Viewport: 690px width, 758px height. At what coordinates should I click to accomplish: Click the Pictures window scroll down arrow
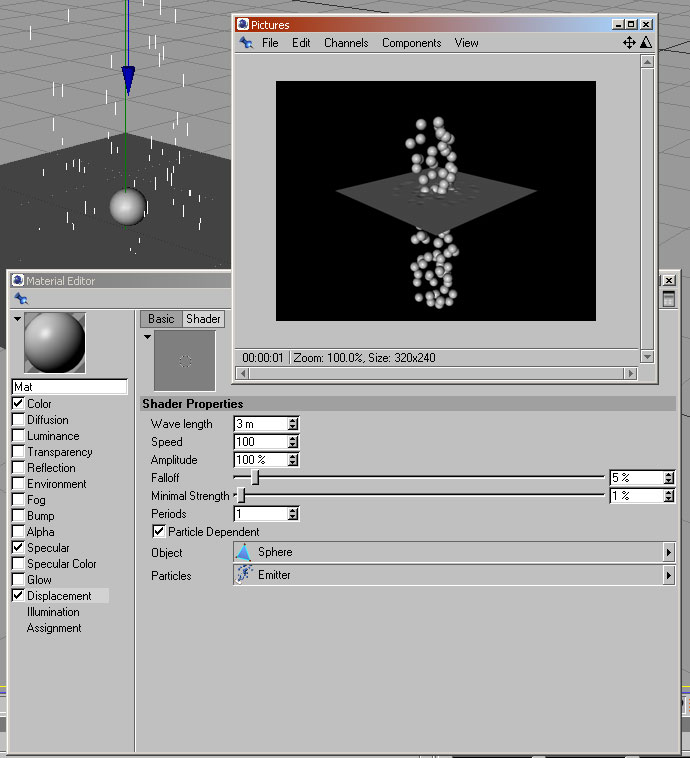647,357
